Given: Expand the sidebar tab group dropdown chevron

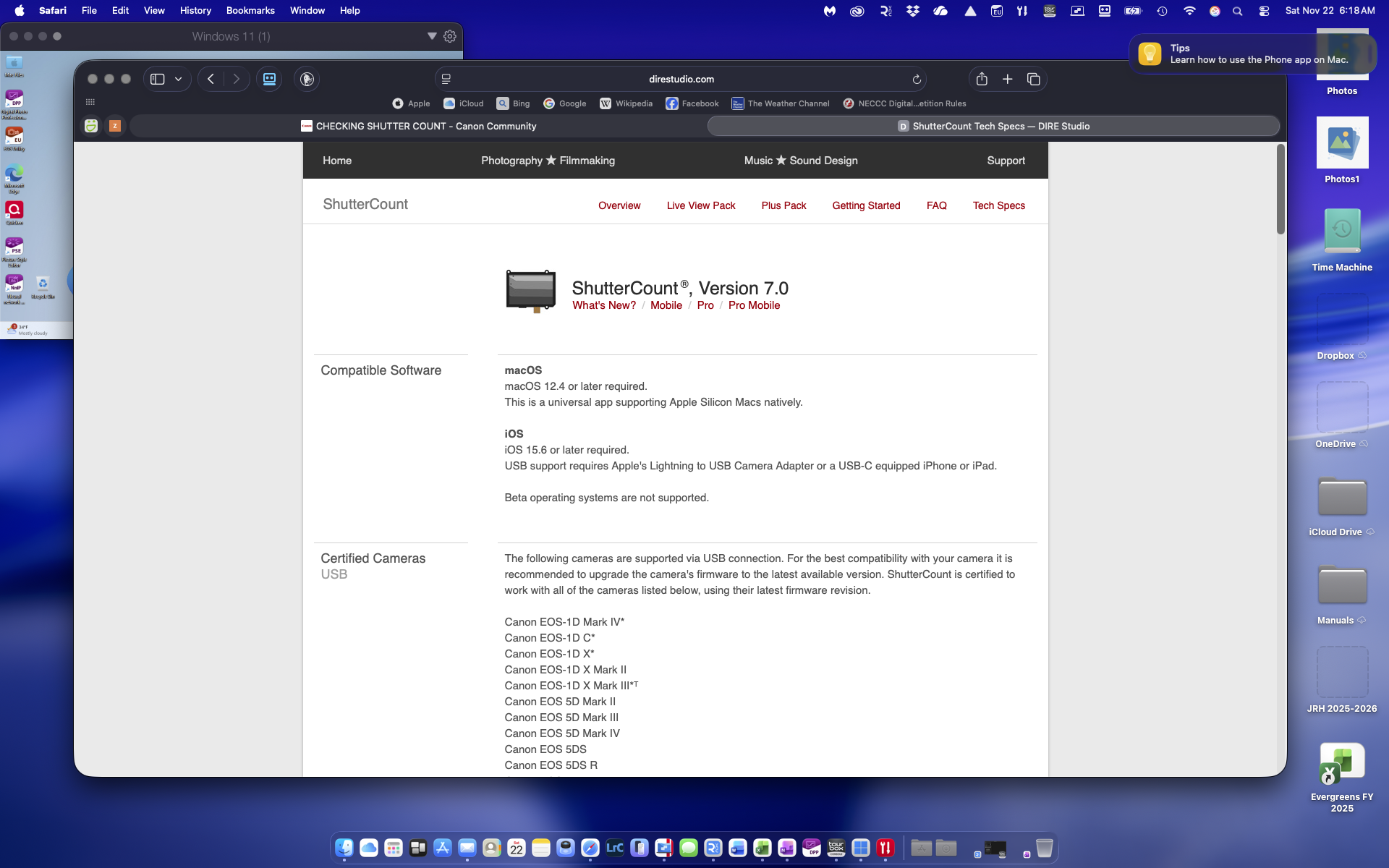Looking at the screenshot, I should pyautogui.click(x=178, y=79).
